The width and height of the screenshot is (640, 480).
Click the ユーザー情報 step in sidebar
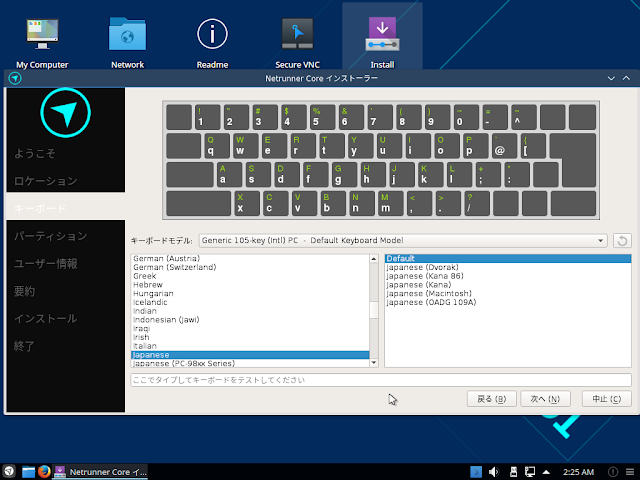pos(46,264)
